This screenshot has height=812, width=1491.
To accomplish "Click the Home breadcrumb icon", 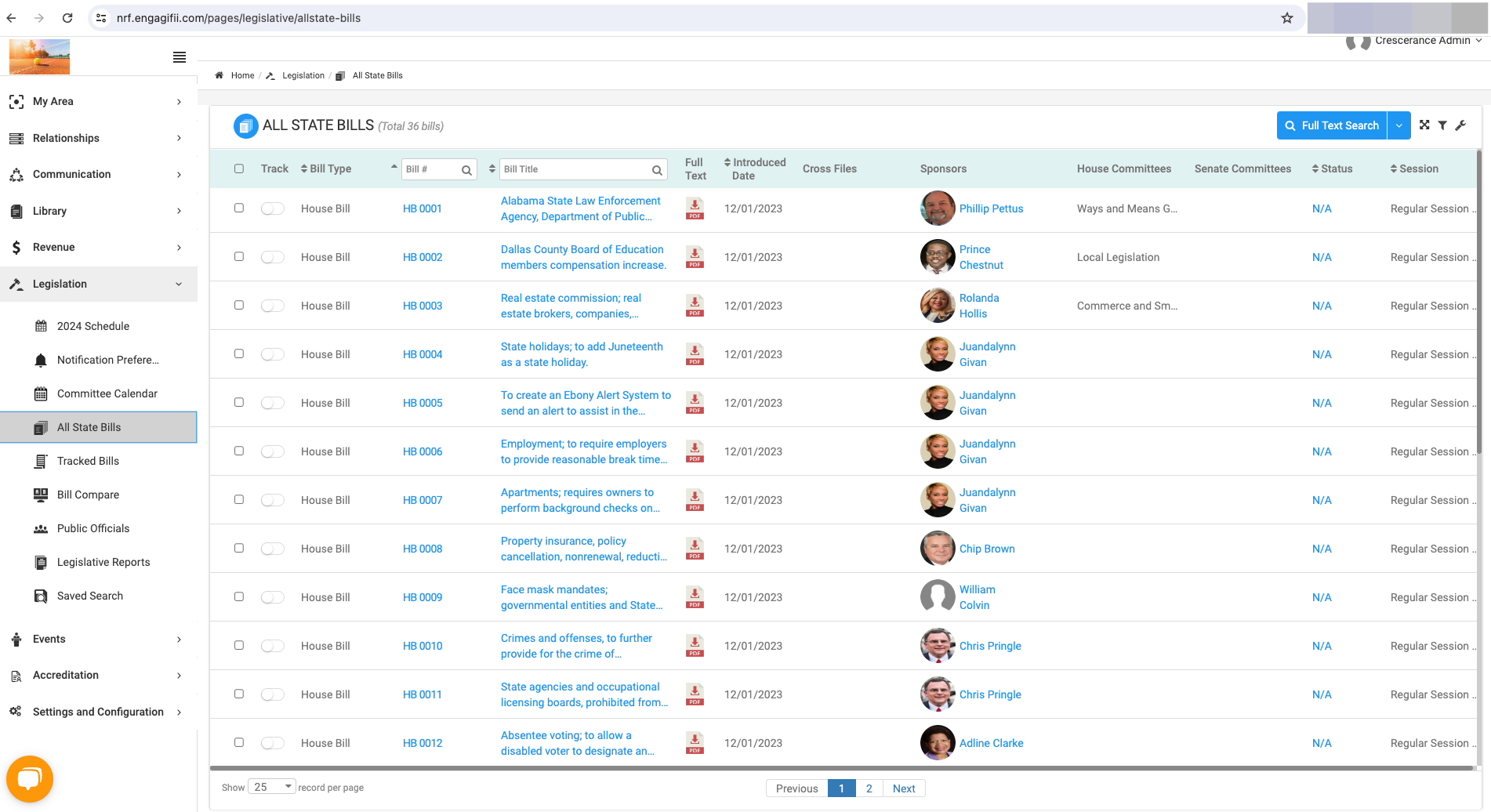I will coord(219,75).
